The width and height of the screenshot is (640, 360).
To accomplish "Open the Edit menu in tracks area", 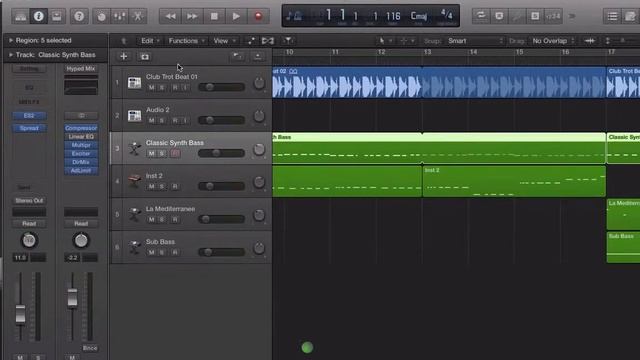I will click(x=150, y=41).
